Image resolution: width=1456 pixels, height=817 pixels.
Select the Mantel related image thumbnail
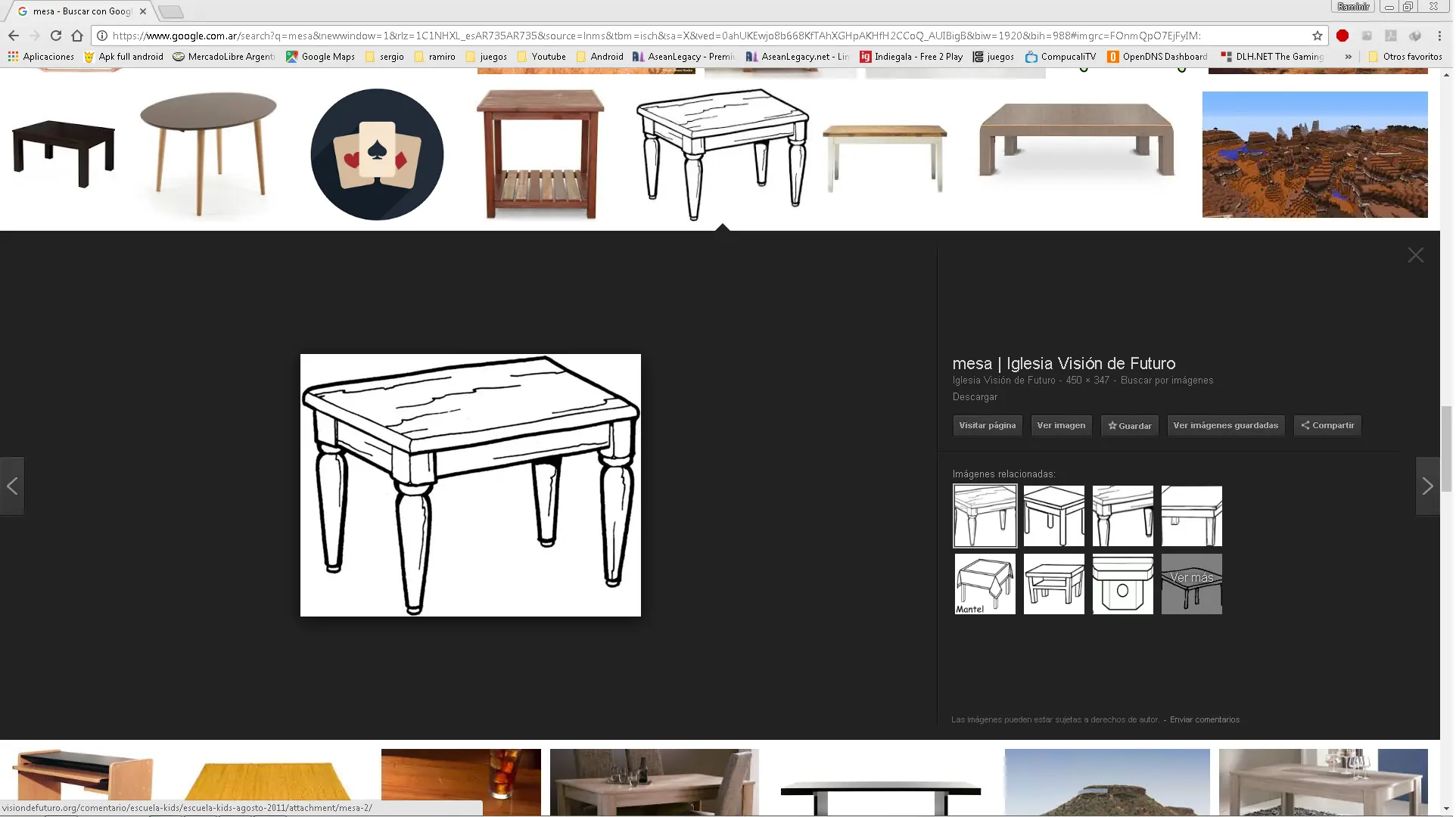[985, 584]
